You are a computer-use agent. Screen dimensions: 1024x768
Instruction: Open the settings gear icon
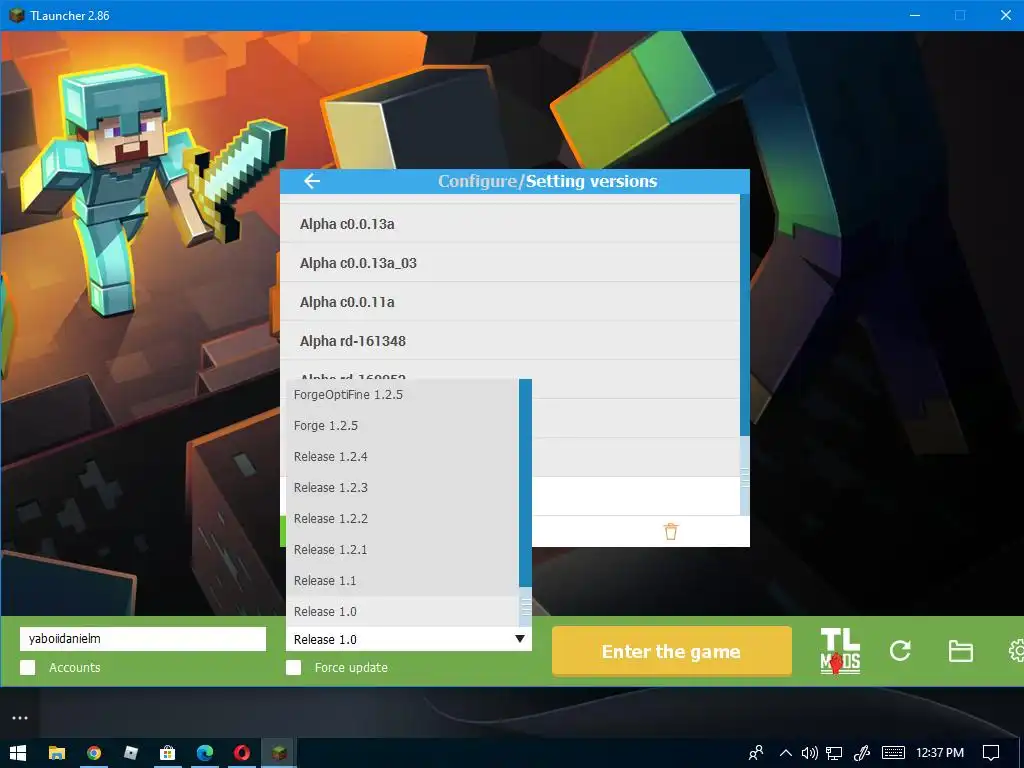pyautogui.click(x=1016, y=650)
